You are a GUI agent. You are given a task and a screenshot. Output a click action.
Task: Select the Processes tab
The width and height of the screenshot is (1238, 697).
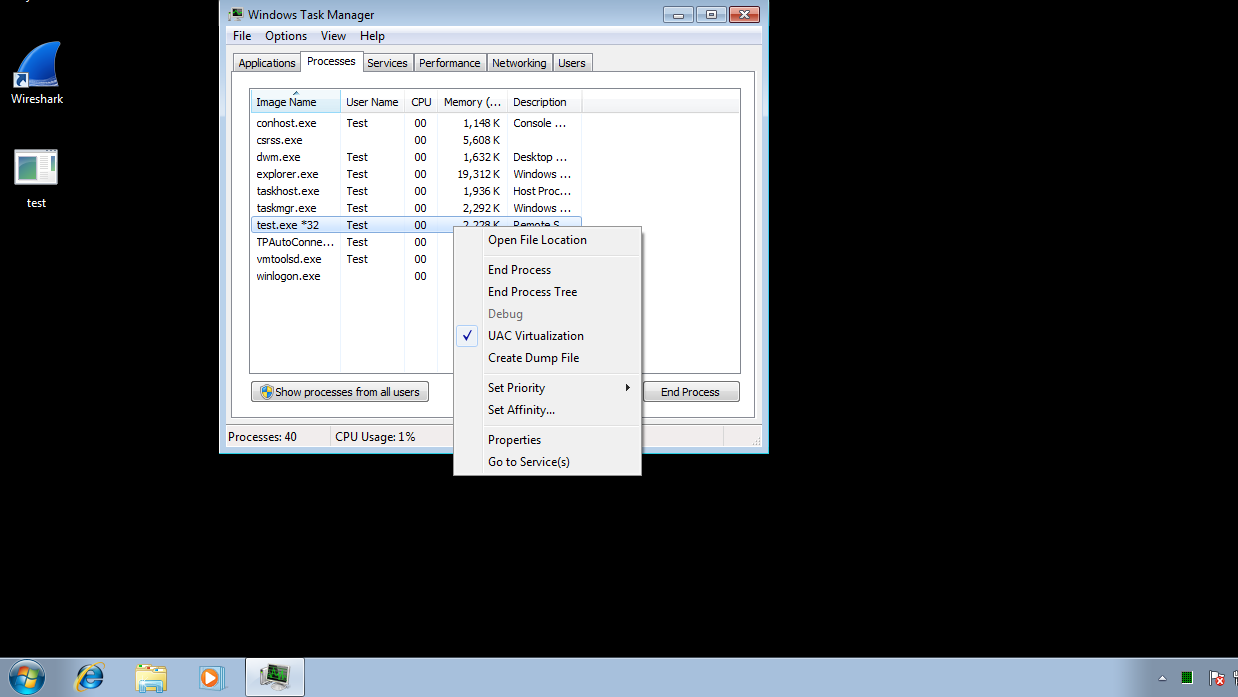point(331,61)
